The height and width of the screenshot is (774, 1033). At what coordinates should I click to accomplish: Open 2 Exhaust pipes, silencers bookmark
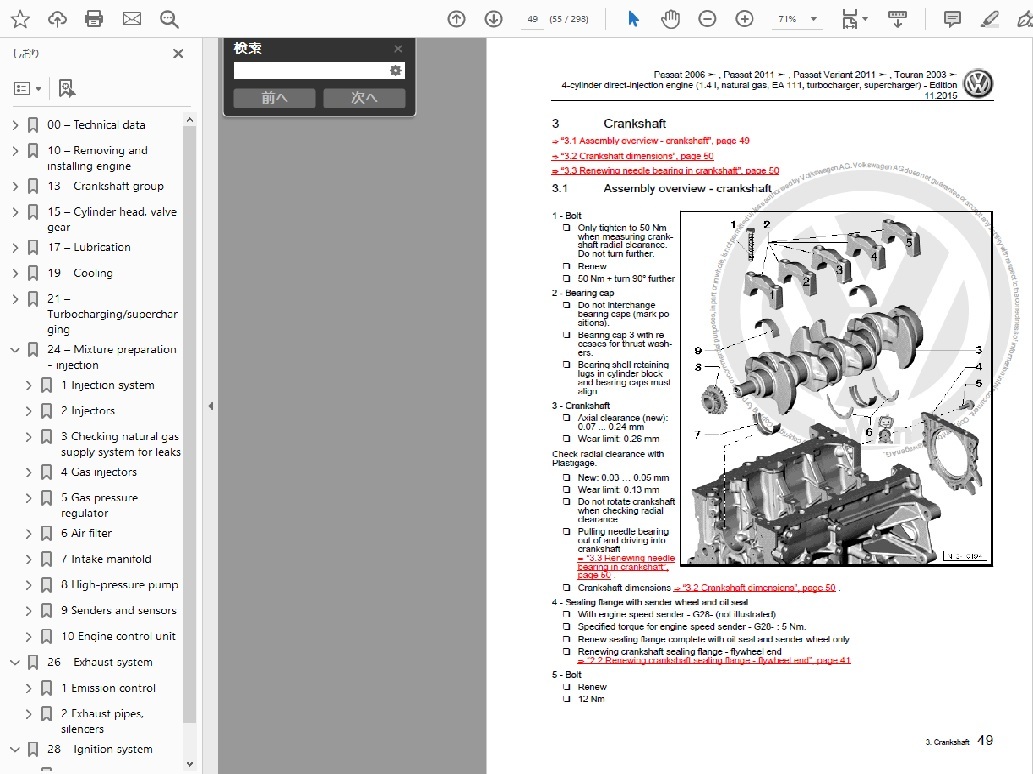pos(102,722)
